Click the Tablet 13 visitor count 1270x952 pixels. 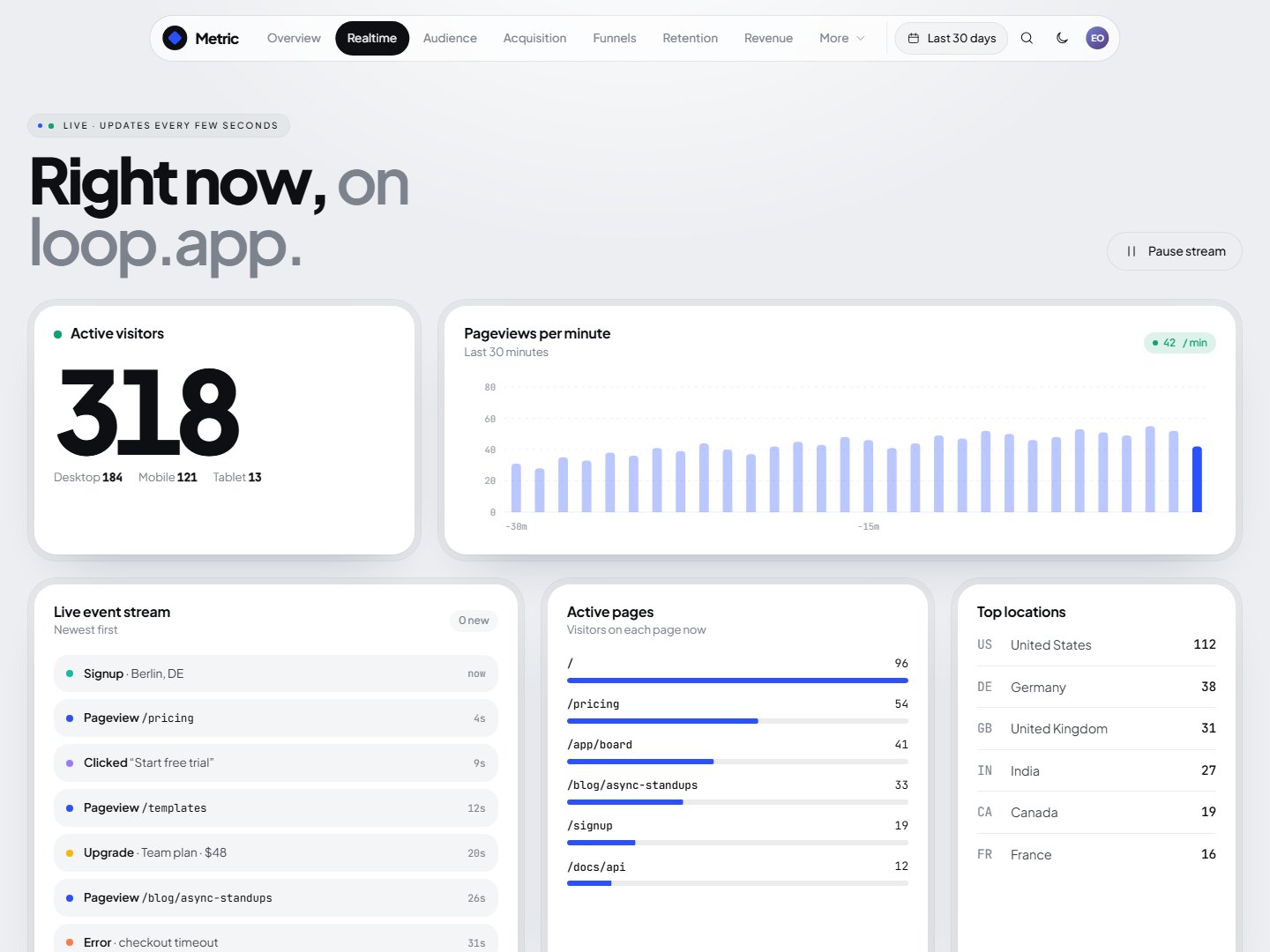[x=237, y=477]
